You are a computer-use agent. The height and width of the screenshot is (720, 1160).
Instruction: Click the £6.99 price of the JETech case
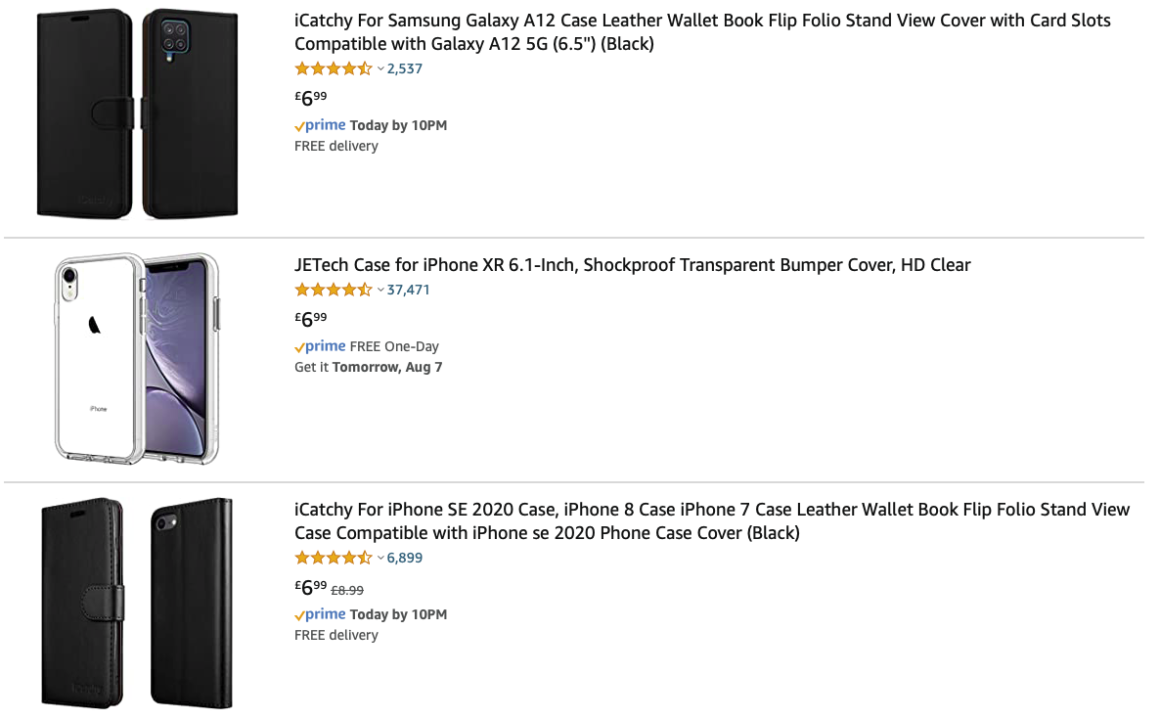click(311, 319)
